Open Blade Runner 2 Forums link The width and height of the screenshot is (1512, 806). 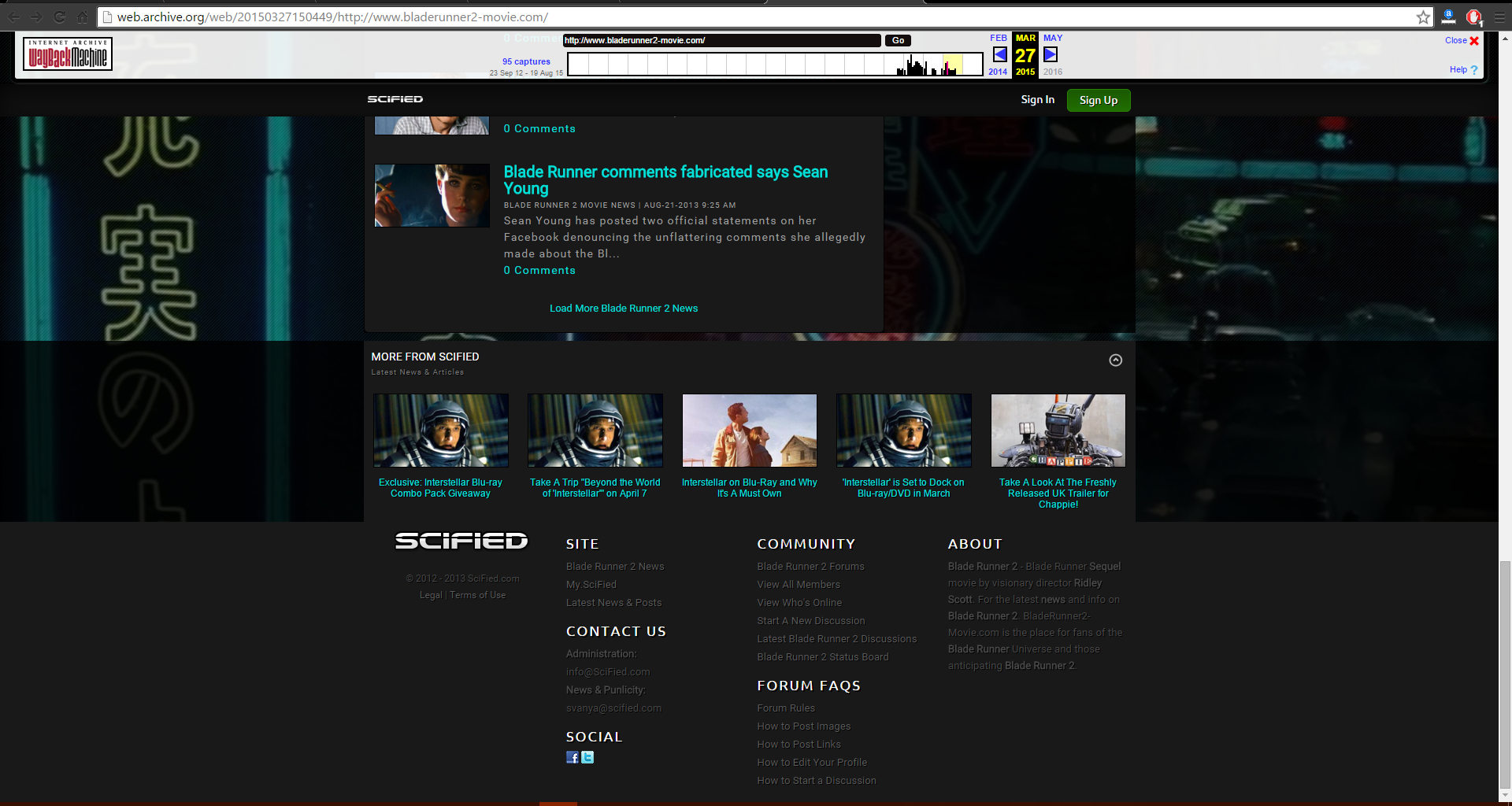pos(810,567)
